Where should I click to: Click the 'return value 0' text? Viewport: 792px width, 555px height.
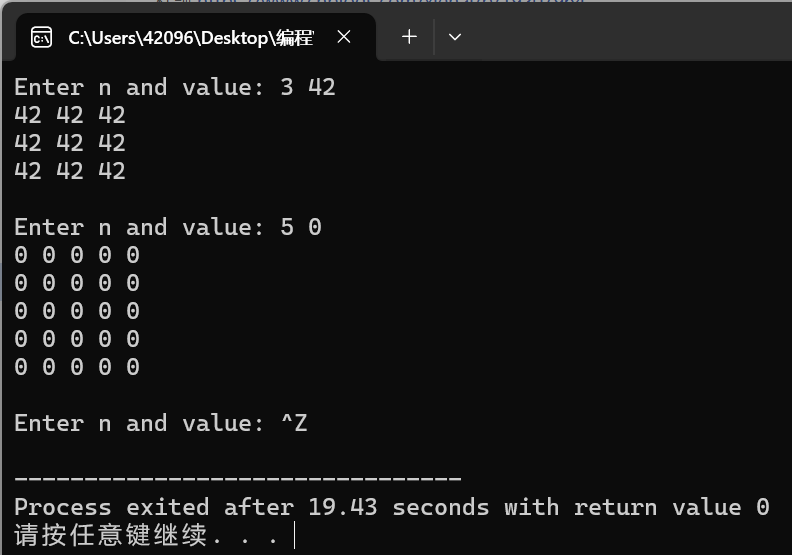point(672,507)
